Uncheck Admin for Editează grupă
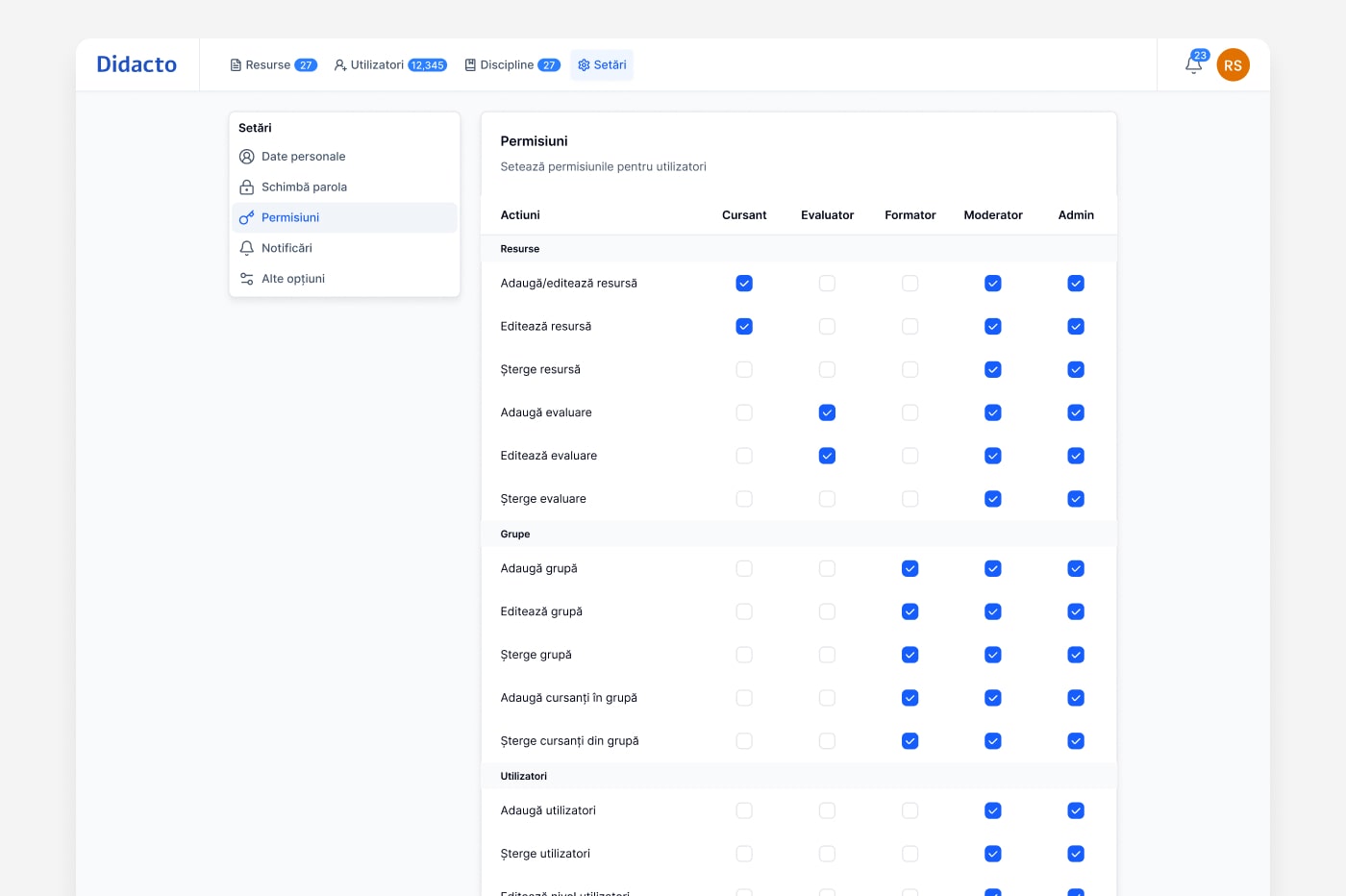 [x=1076, y=611]
